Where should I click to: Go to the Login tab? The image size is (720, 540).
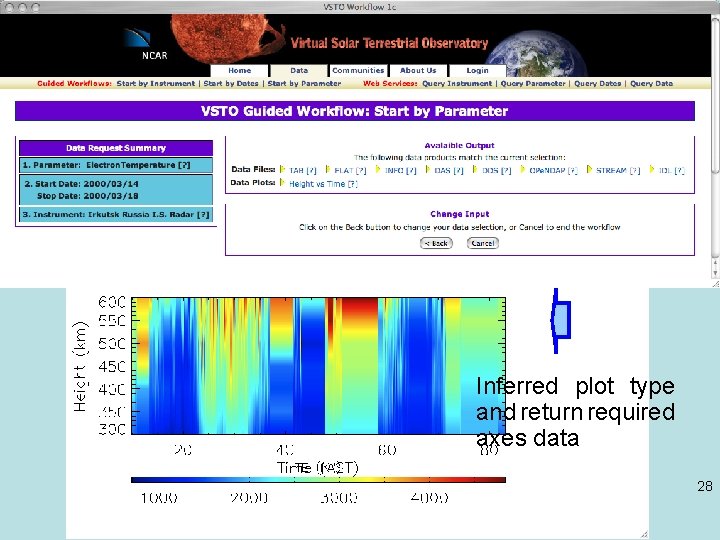click(x=478, y=71)
